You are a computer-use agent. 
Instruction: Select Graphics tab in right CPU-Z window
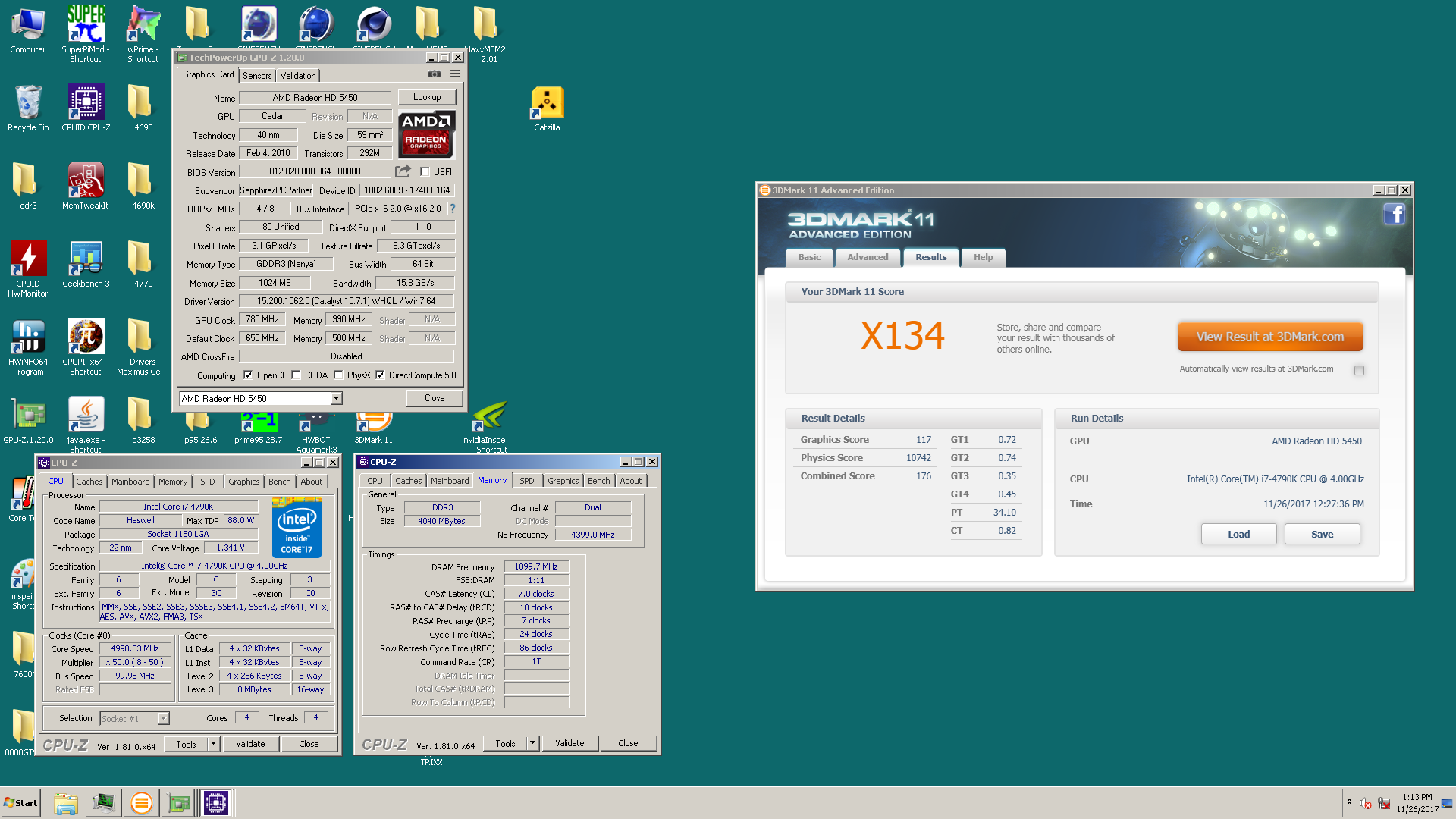tap(563, 481)
